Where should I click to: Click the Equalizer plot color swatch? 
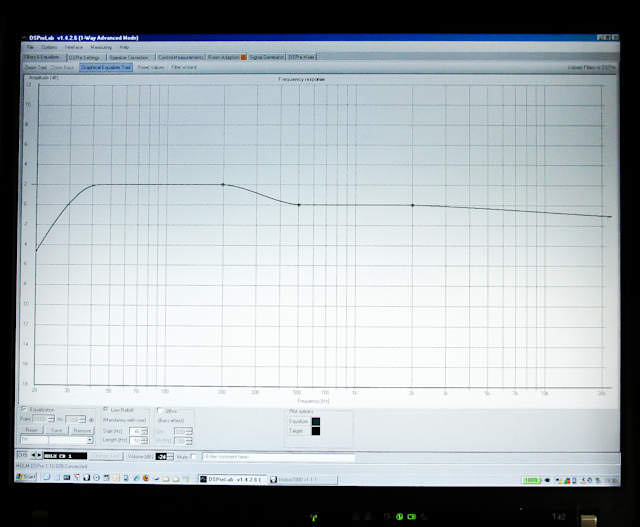click(316, 421)
